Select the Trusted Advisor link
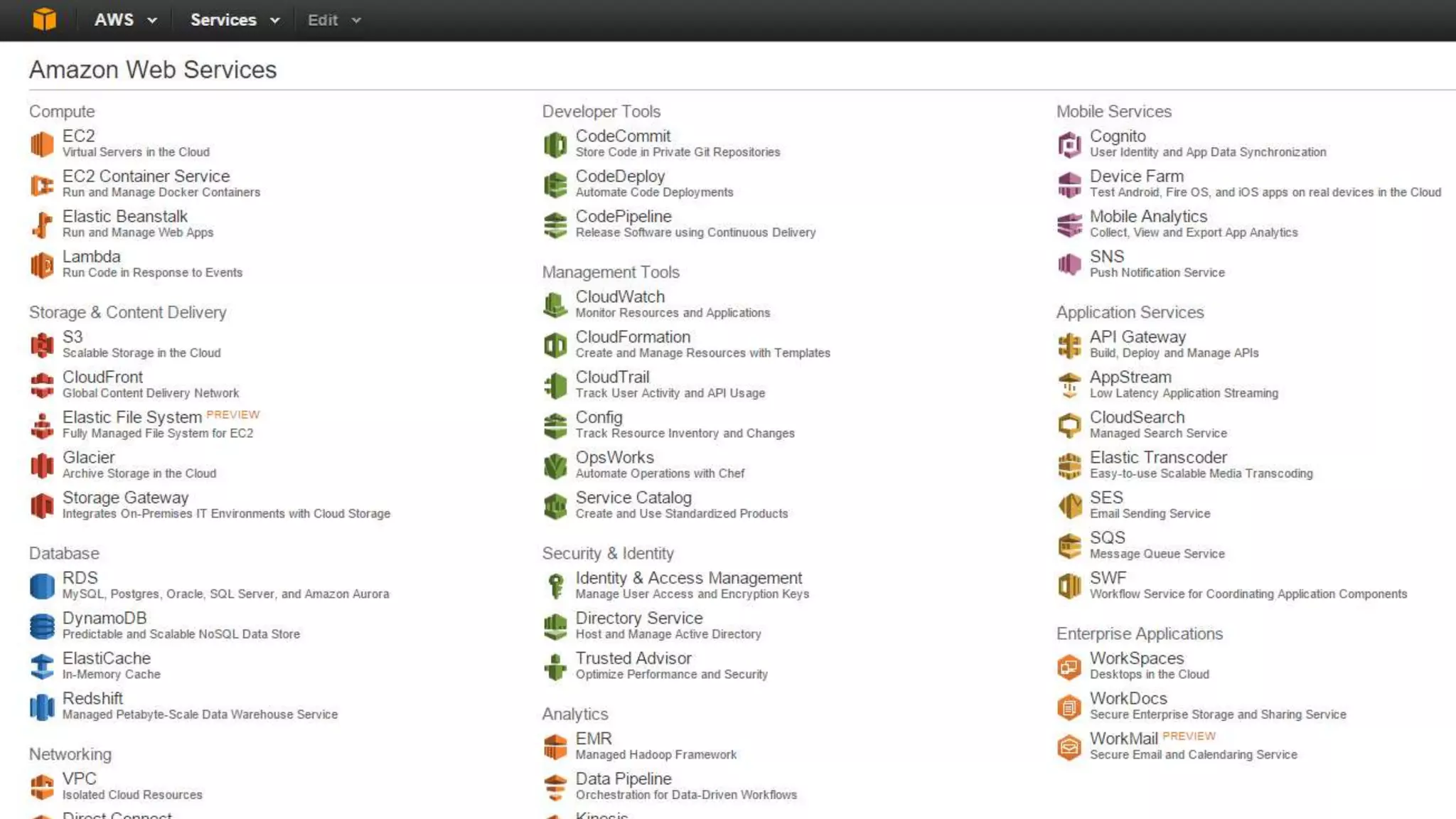This screenshot has width=1456, height=819. pyautogui.click(x=633, y=658)
